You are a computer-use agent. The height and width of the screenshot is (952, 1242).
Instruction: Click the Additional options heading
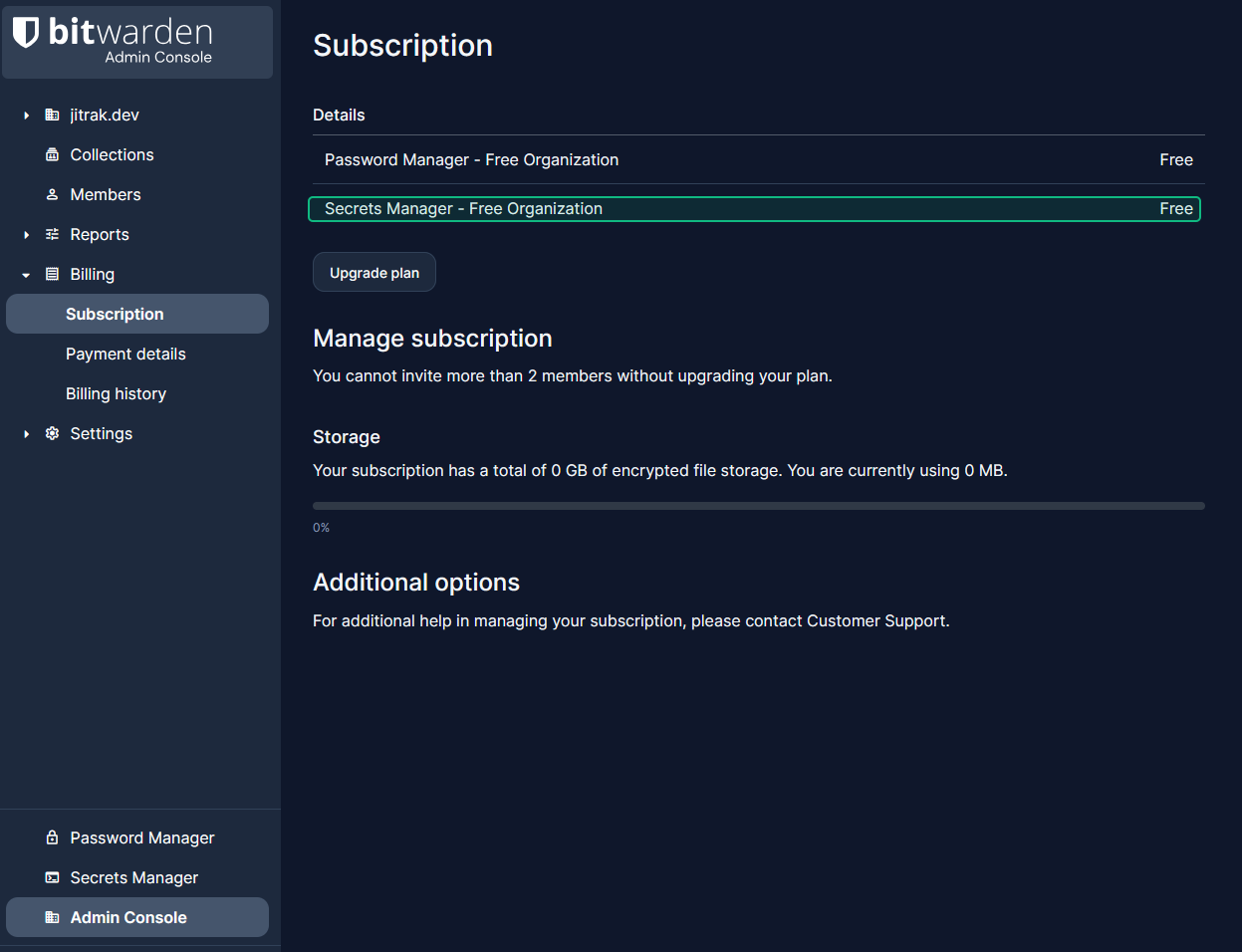[x=416, y=583]
